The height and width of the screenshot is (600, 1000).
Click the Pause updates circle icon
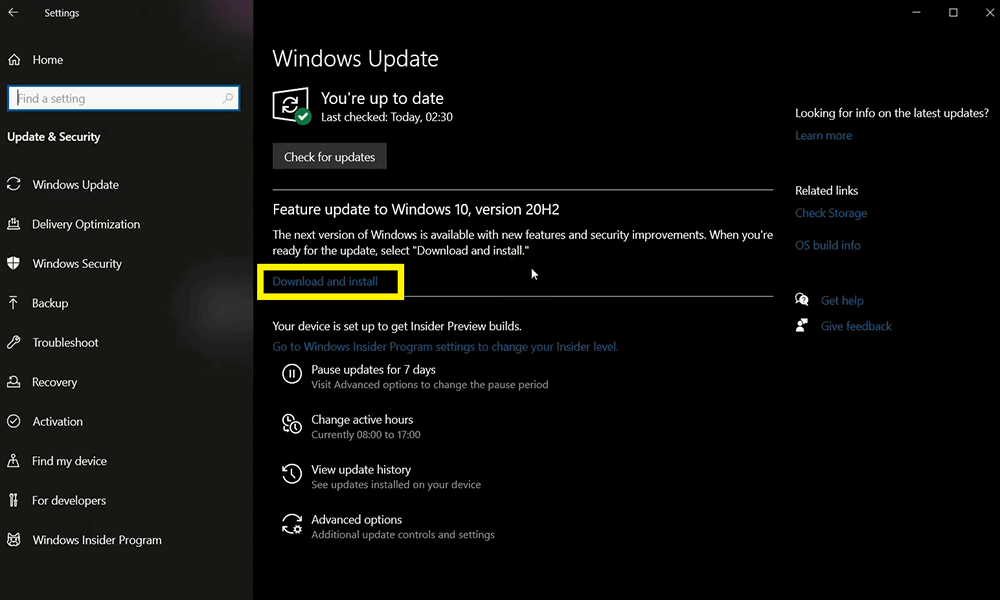click(291, 374)
